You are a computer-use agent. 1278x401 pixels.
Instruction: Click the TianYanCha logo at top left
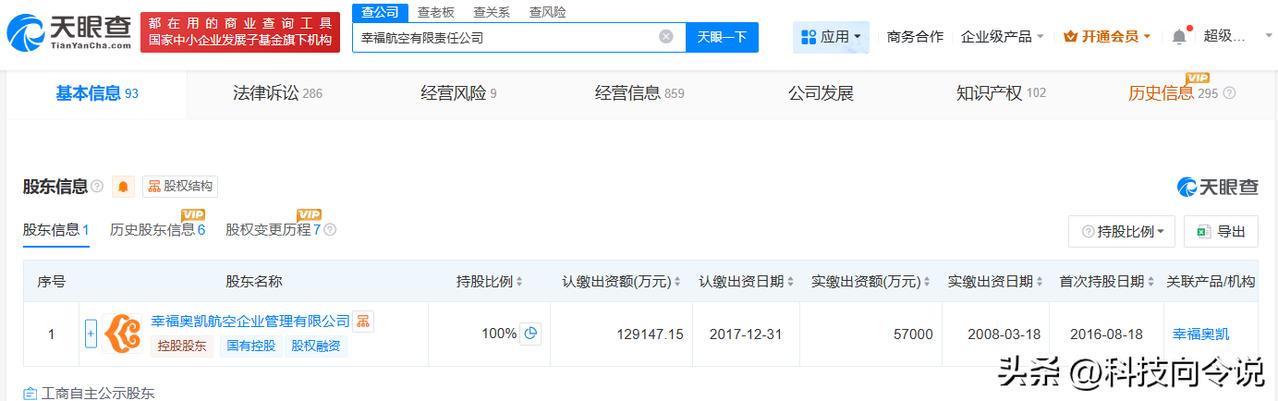click(68, 32)
